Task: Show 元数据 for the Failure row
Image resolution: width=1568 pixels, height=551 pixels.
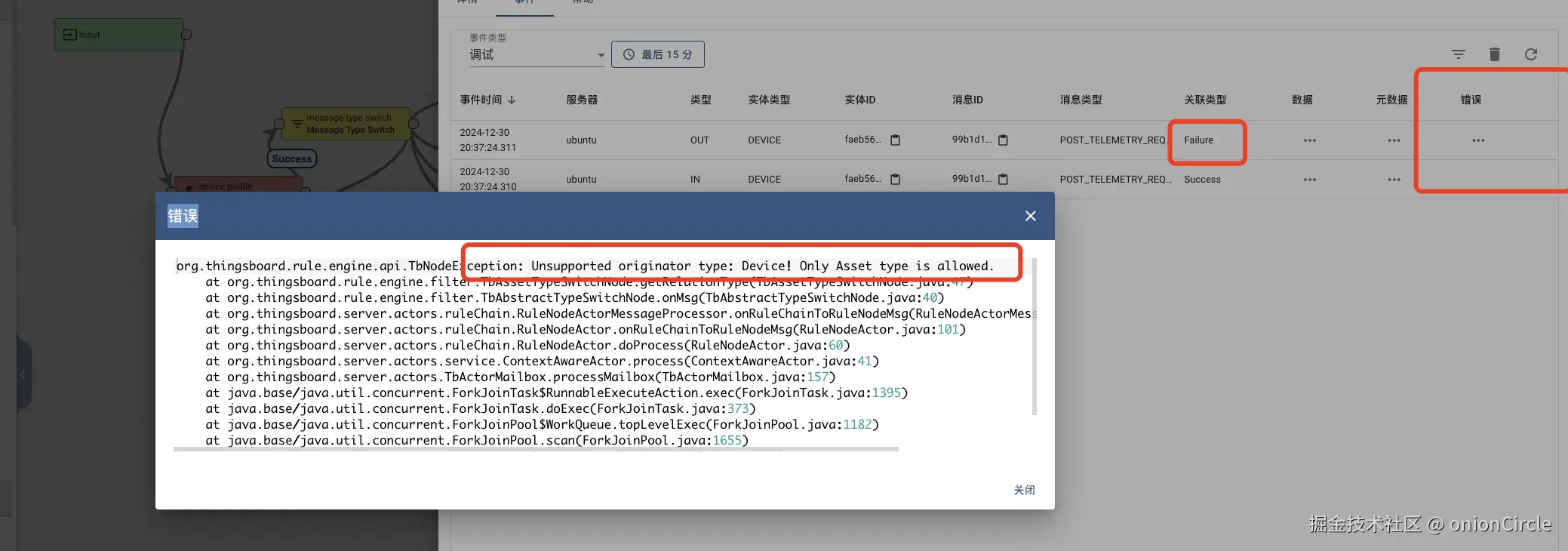Action: (x=1394, y=140)
